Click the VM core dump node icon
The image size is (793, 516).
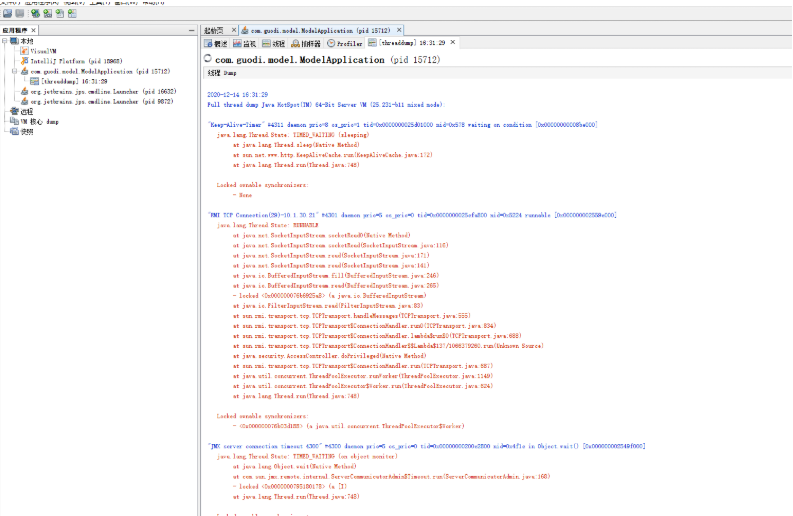pos(15,121)
